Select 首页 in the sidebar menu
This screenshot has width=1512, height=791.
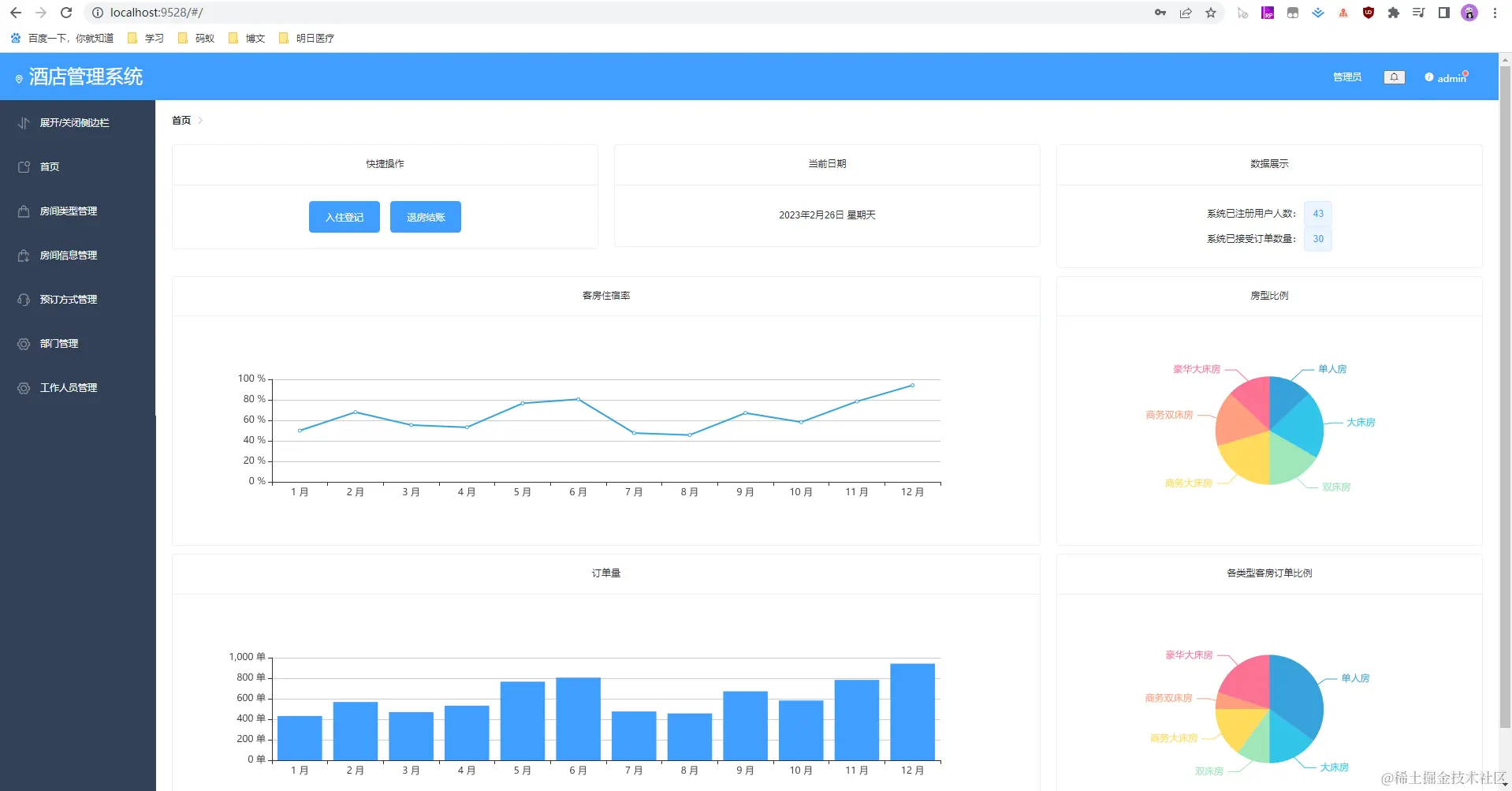pos(77,166)
